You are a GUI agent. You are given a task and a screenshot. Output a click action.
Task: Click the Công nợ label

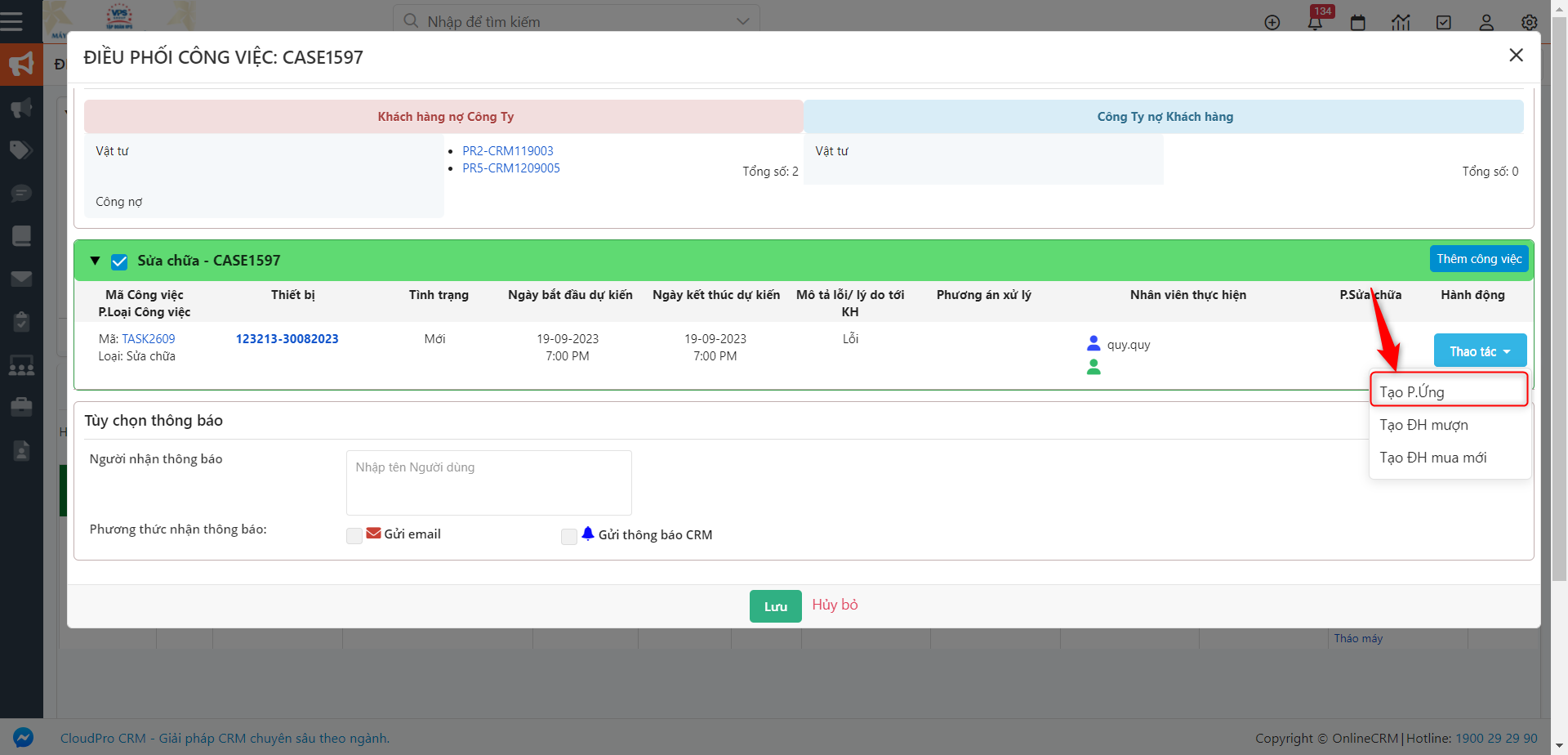tap(118, 201)
